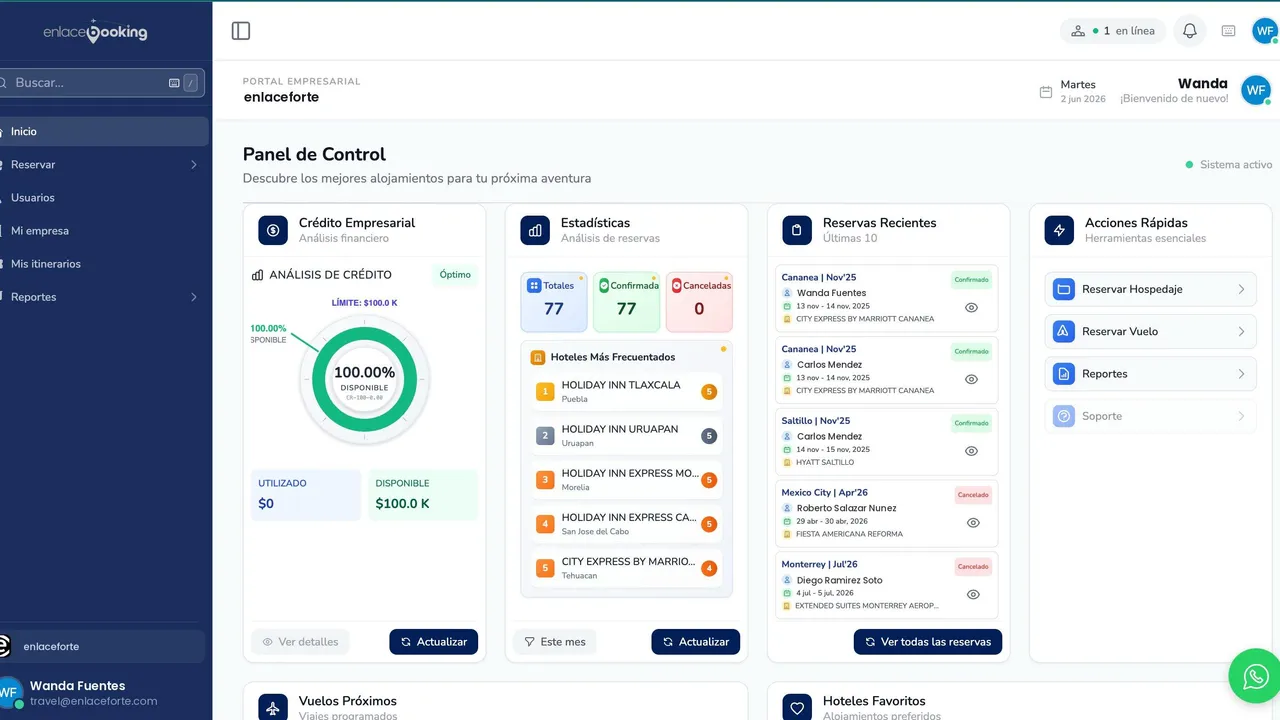Click the Reservar Vuelo plane icon
The height and width of the screenshot is (720, 1280).
tap(1064, 331)
